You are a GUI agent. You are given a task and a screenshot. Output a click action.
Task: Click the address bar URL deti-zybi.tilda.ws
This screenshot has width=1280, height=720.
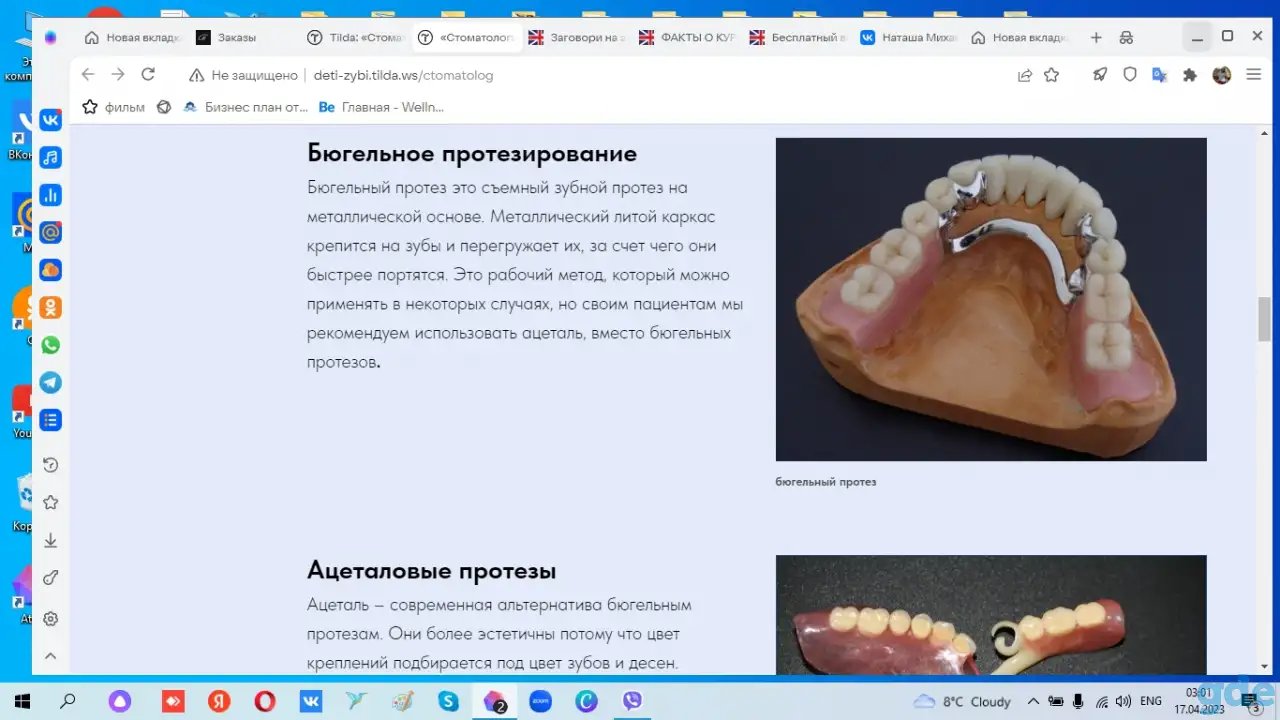[x=403, y=75]
